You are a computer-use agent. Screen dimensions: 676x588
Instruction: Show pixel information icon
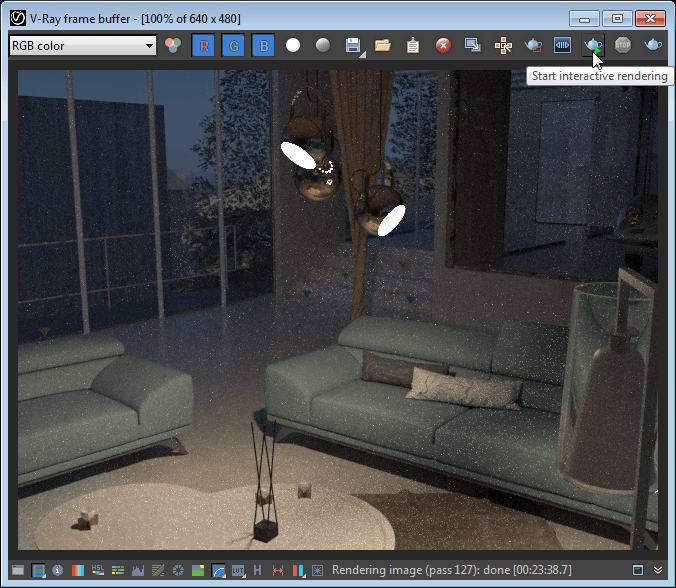[x=57, y=570]
